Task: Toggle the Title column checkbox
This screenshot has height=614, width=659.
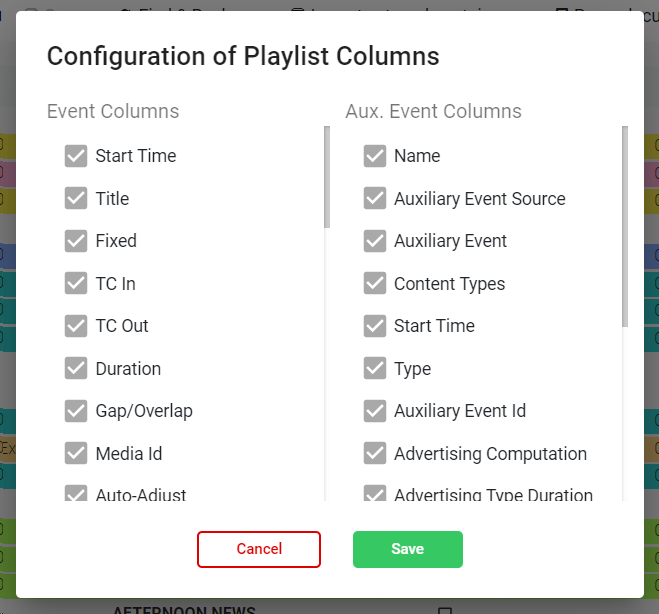Action: [76, 199]
